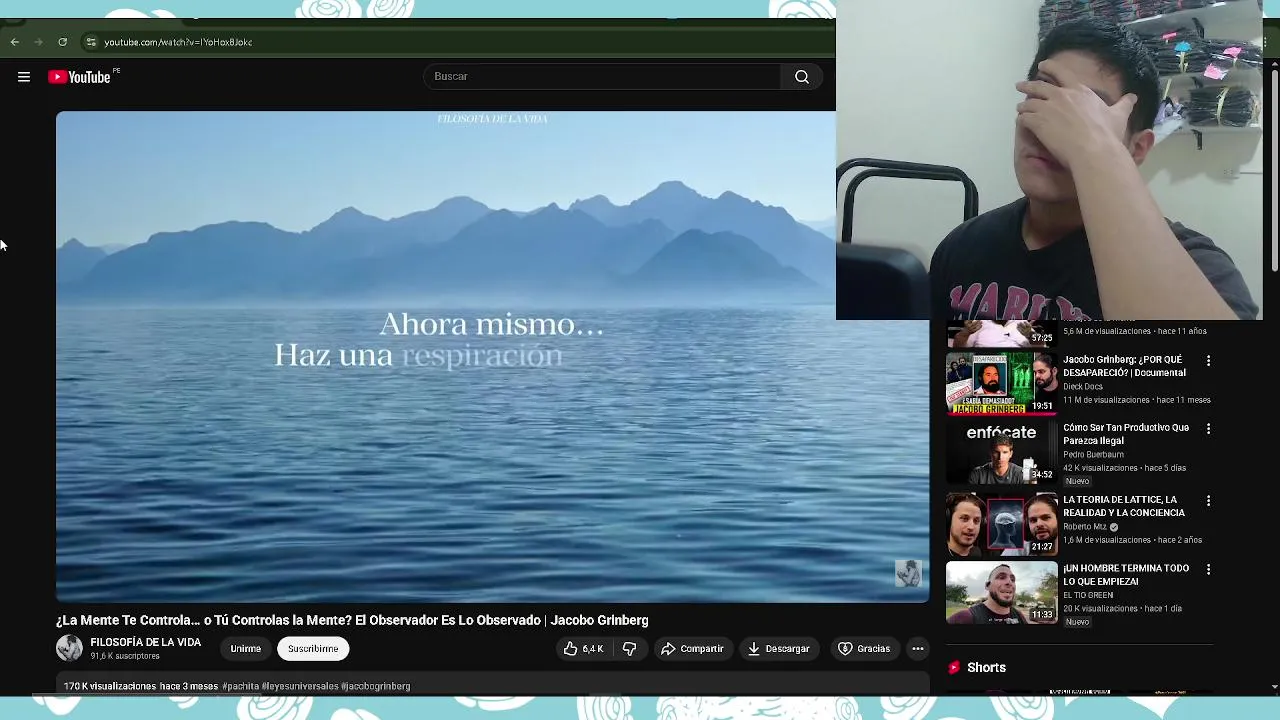The height and width of the screenshot is (720, 1280).
Task: Click the scrollbar down arrow
Action: point(1274,687)
